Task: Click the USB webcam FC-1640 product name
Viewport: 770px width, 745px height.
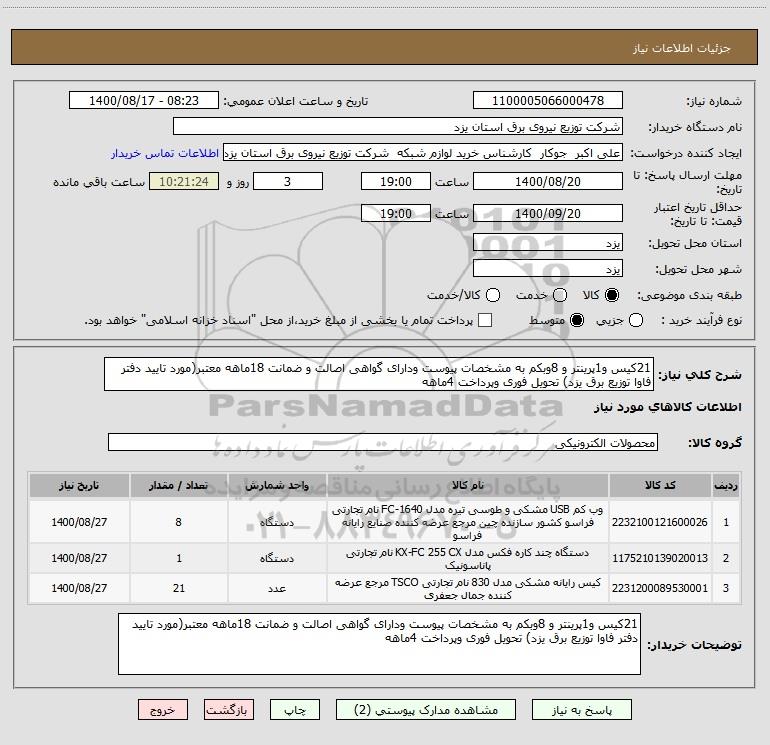Action: [x=468, y=522]
